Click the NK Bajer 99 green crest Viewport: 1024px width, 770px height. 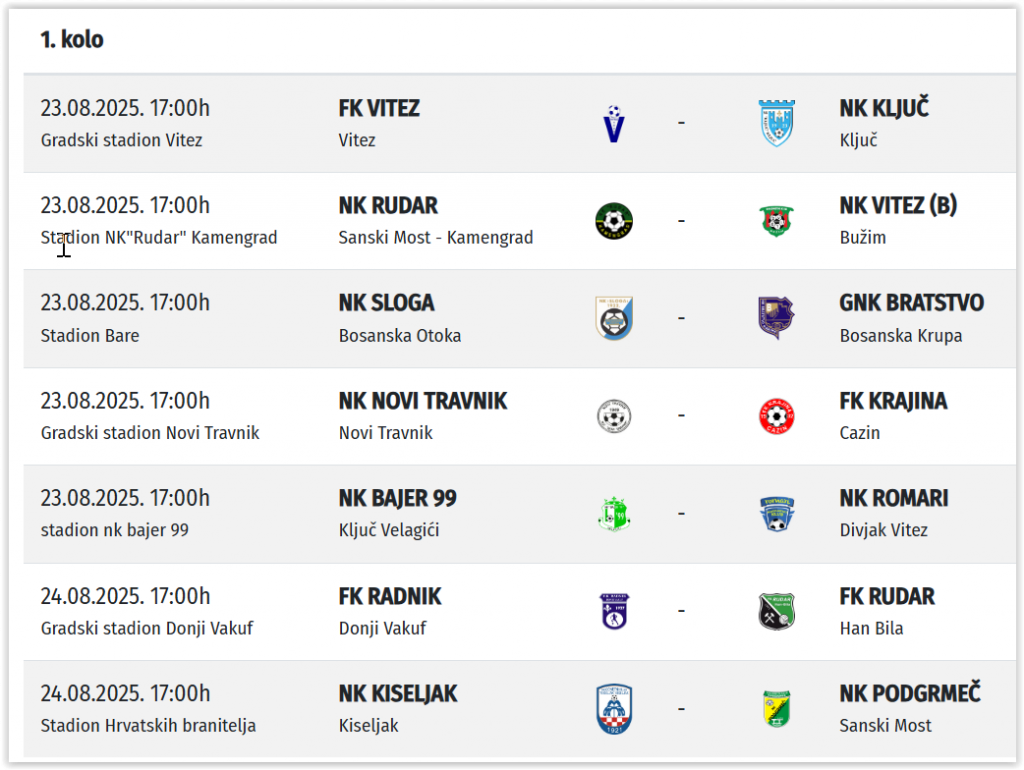tap(614, 513)
